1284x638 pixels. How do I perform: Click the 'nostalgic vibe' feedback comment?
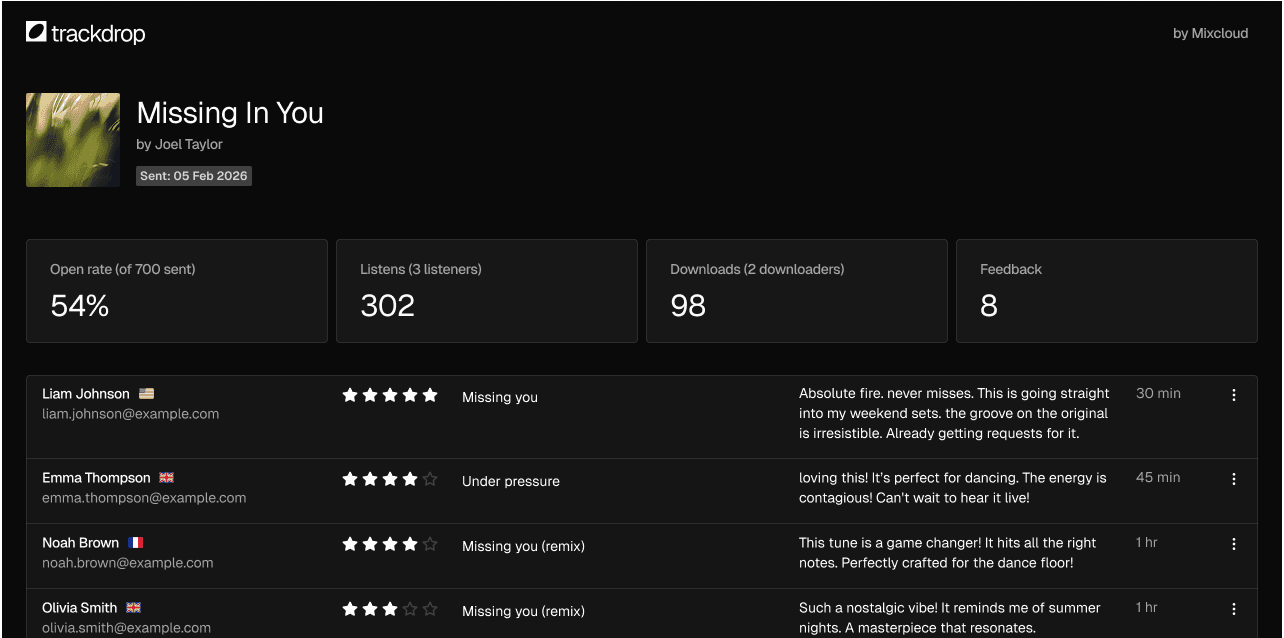click(950, 618)
